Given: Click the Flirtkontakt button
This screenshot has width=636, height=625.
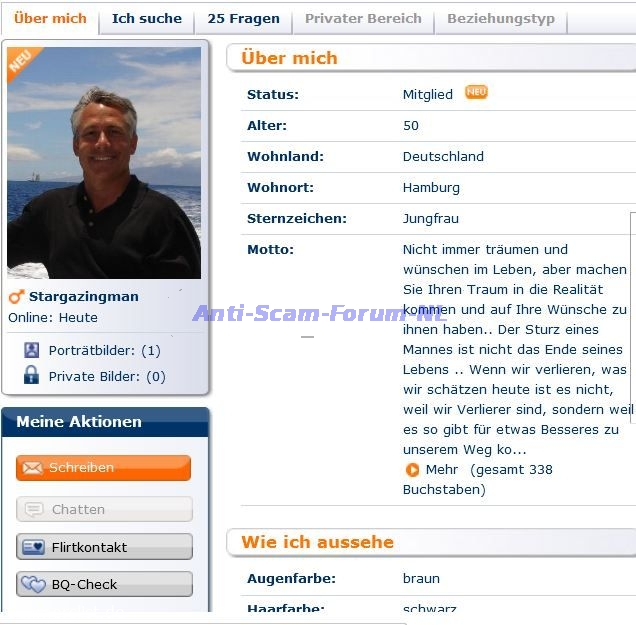Looking at the screenshot, I should coord(104,547).
